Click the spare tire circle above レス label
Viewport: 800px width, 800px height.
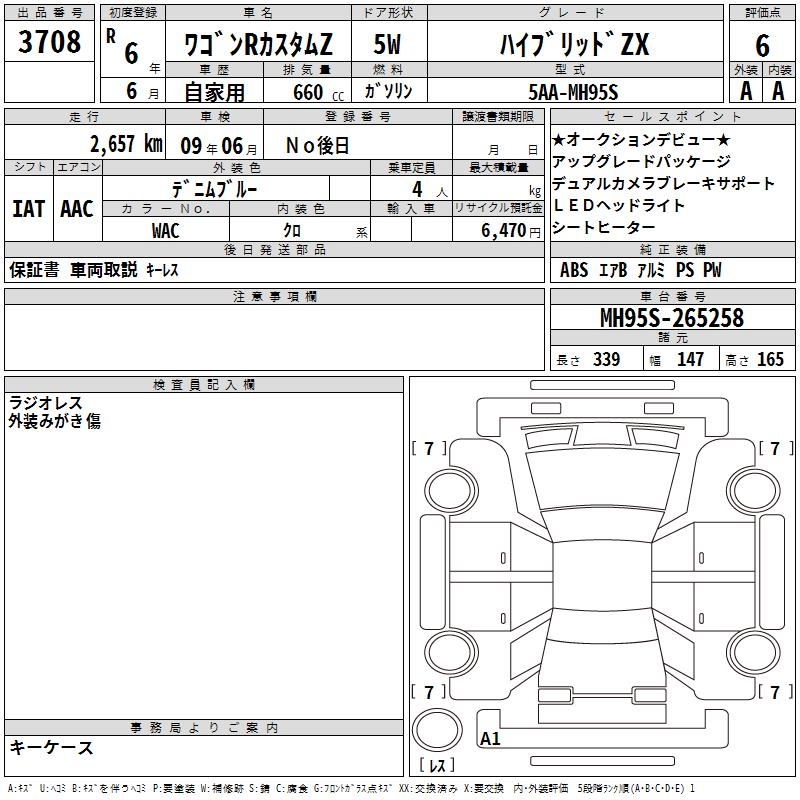[437, 731]
